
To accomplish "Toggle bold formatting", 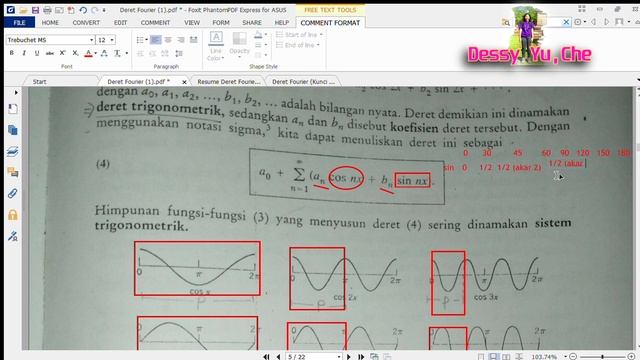I will 12,53.
